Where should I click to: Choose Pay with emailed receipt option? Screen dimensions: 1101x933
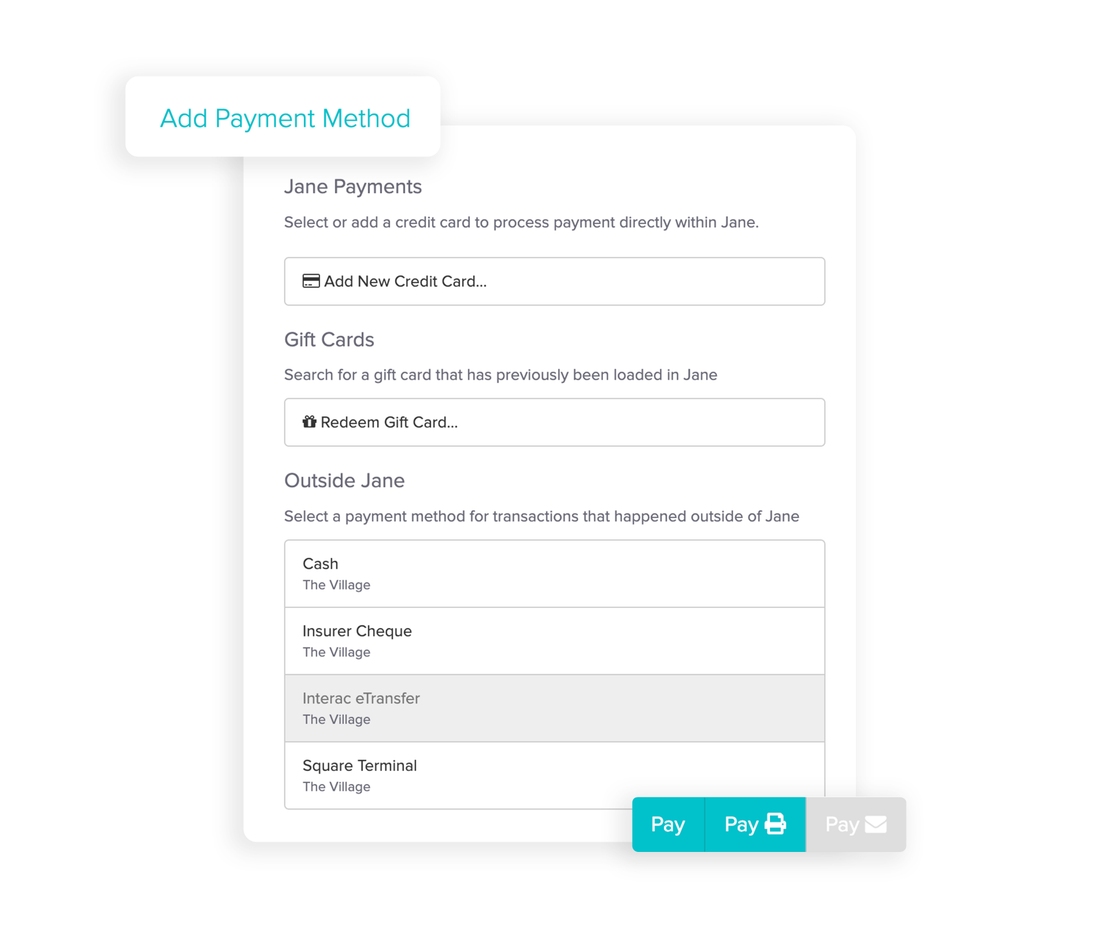click(x=857, y=824)
